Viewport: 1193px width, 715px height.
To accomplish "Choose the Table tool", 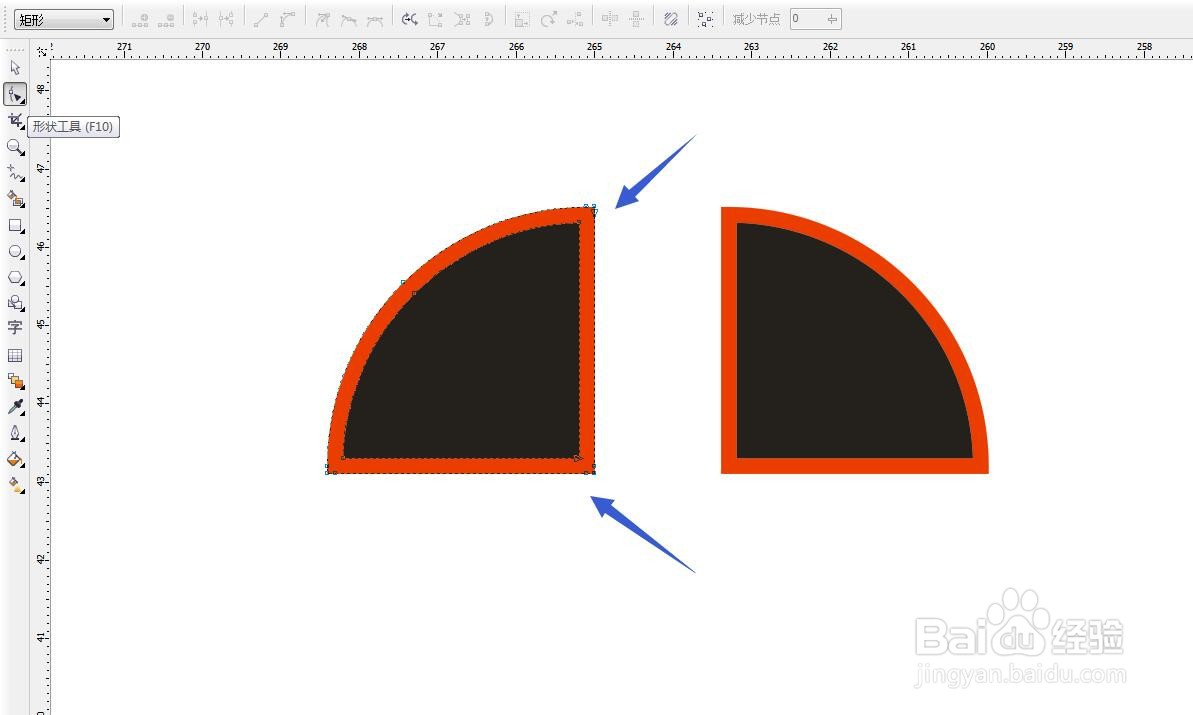I will point(15,355).
